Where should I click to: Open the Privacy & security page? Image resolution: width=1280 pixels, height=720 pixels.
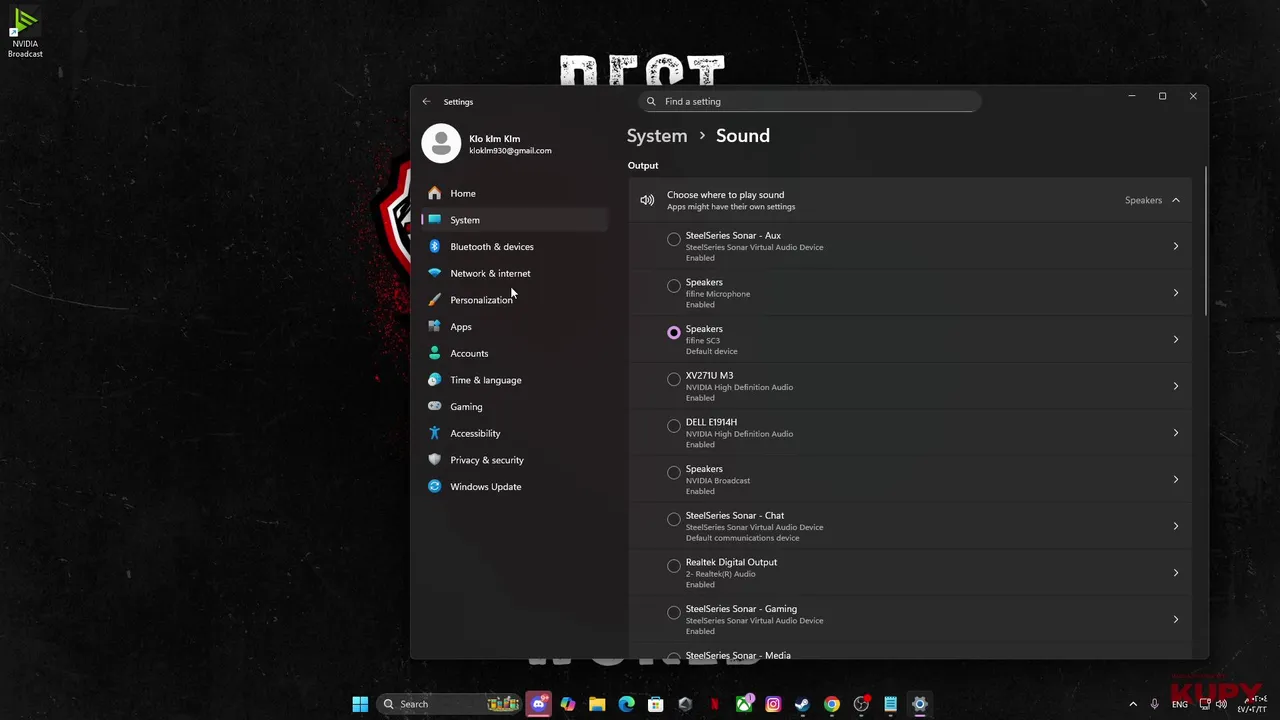515,460
